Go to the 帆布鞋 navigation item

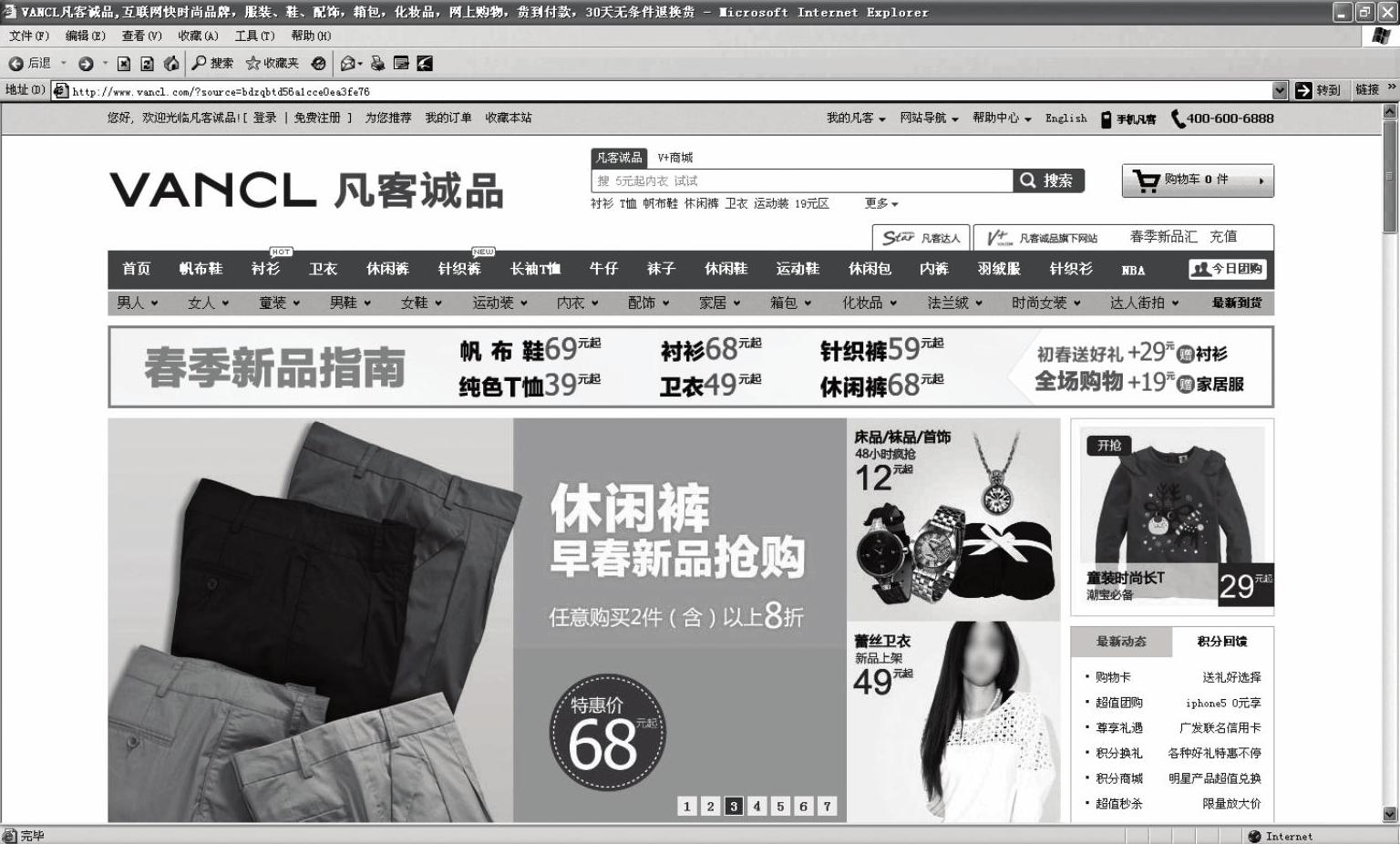point(201,269)
